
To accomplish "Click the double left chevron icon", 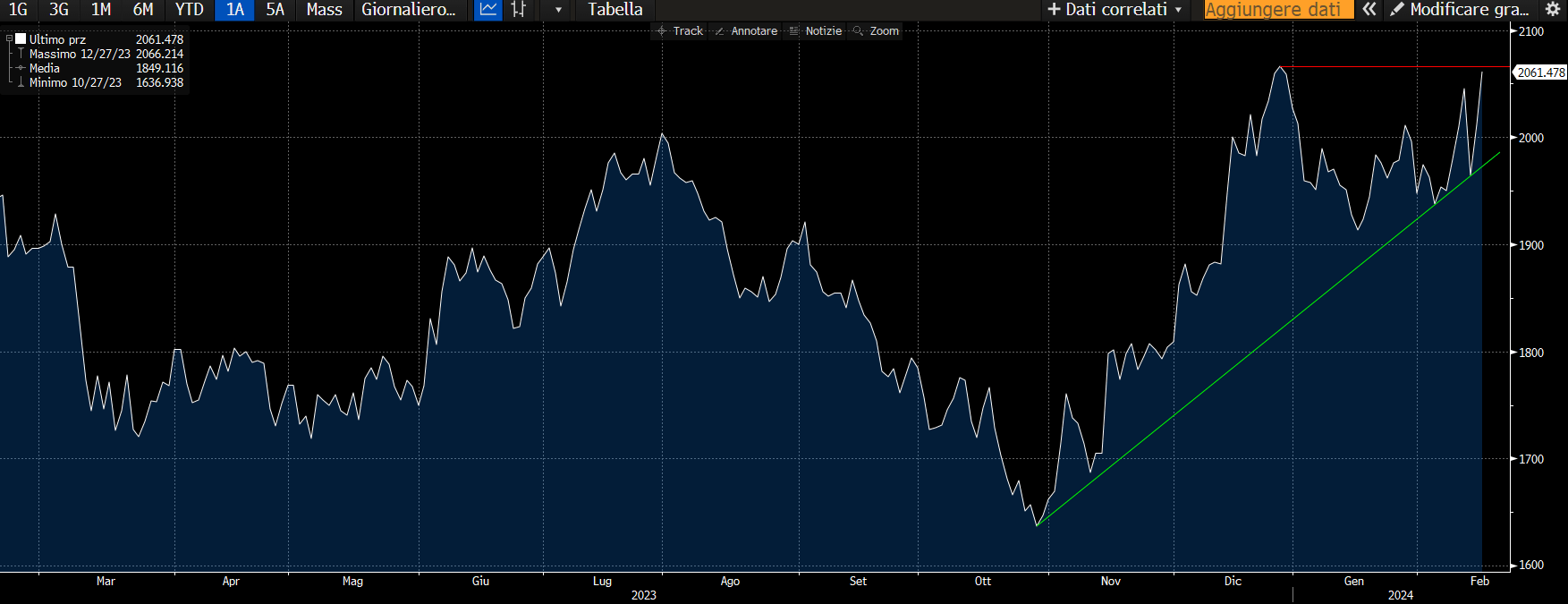I will pos(1369,10).
